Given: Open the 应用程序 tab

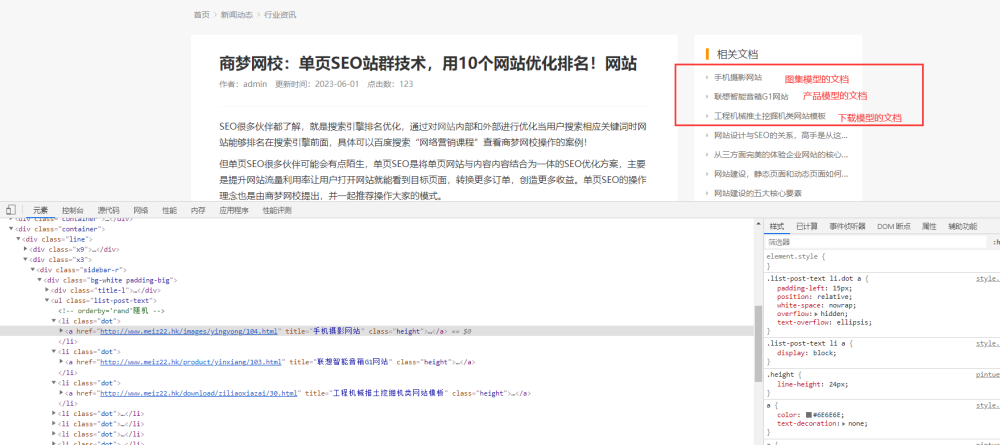Looking at the screenshot, I should pos(233,210).
